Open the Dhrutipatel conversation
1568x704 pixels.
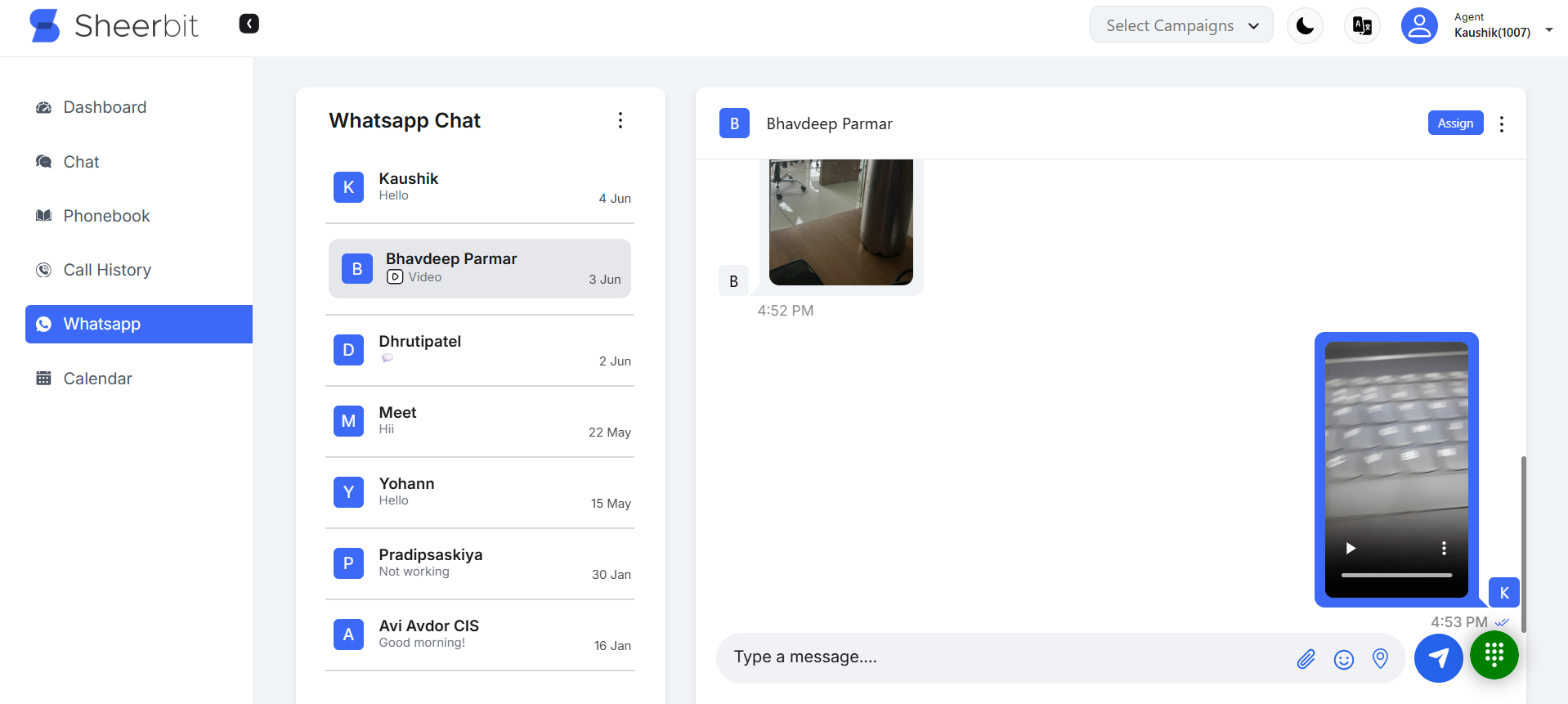(x=480, y=350)
